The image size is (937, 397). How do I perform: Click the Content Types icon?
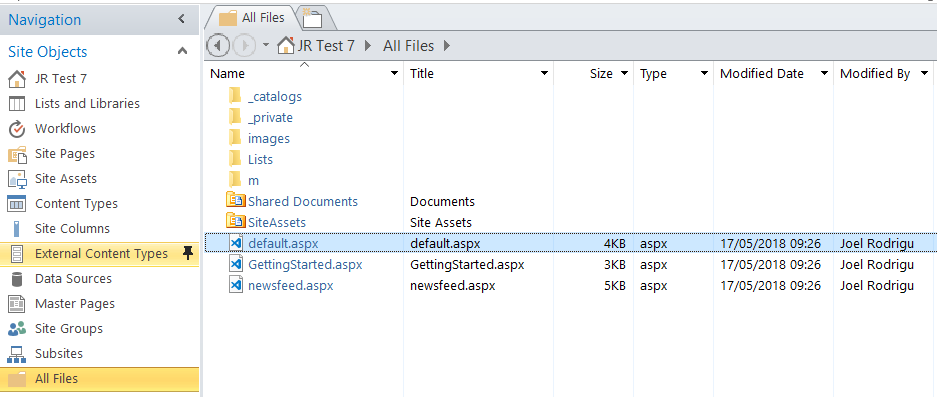pyautogui.click(x=17, y=204)
